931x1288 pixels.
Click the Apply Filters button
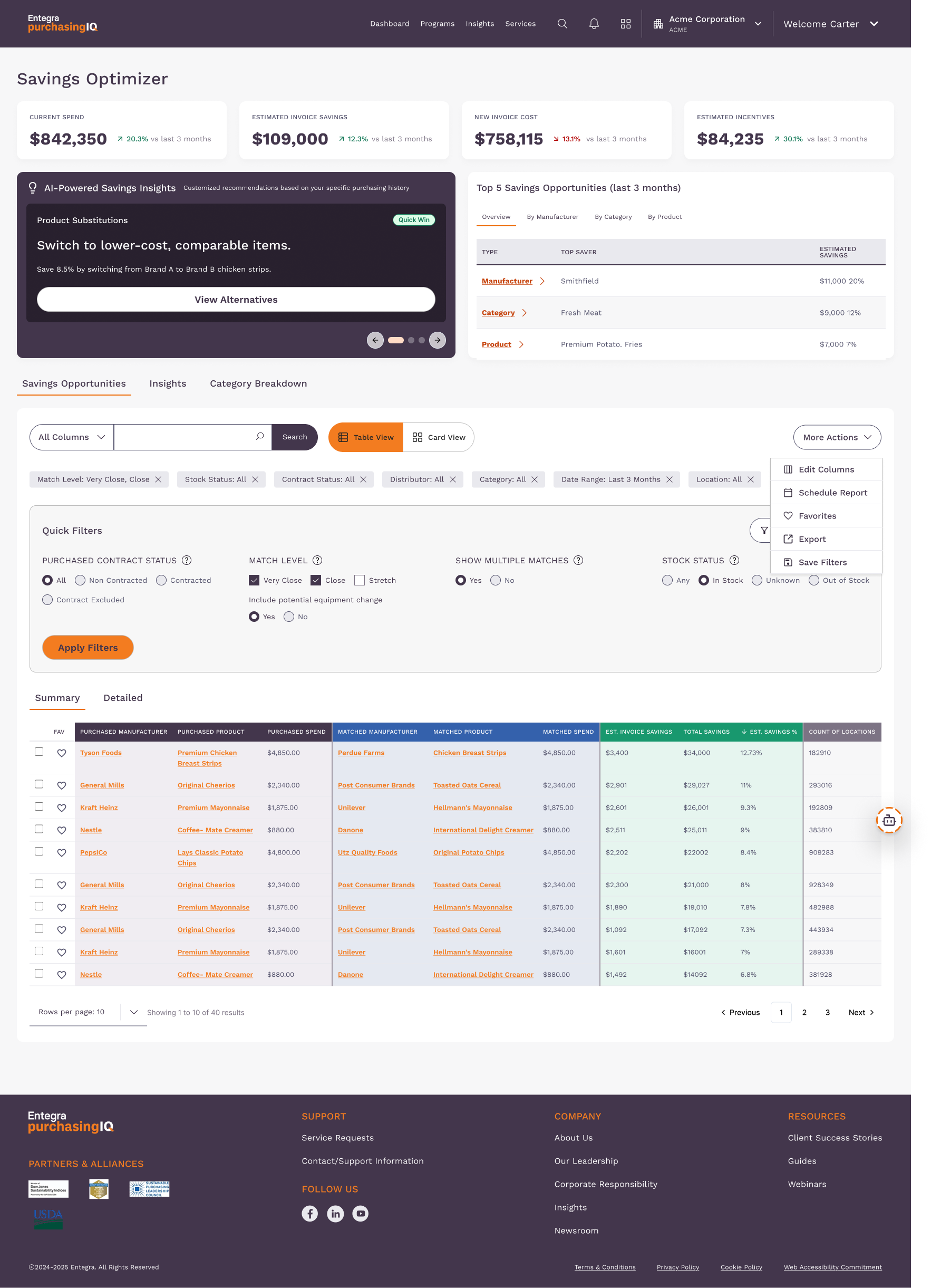click(88, 647)
